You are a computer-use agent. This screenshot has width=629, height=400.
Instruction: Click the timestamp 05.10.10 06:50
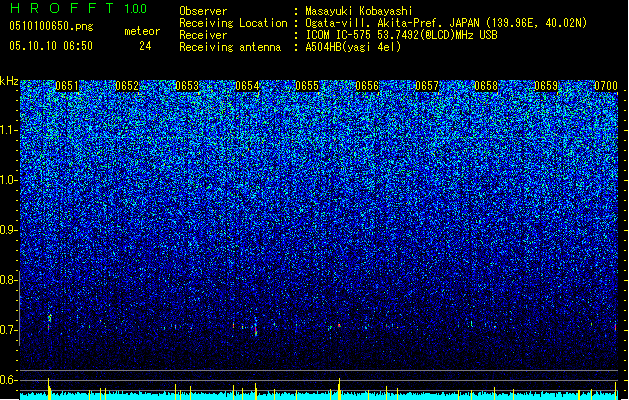pyautogui.click(x=51, y=46)
